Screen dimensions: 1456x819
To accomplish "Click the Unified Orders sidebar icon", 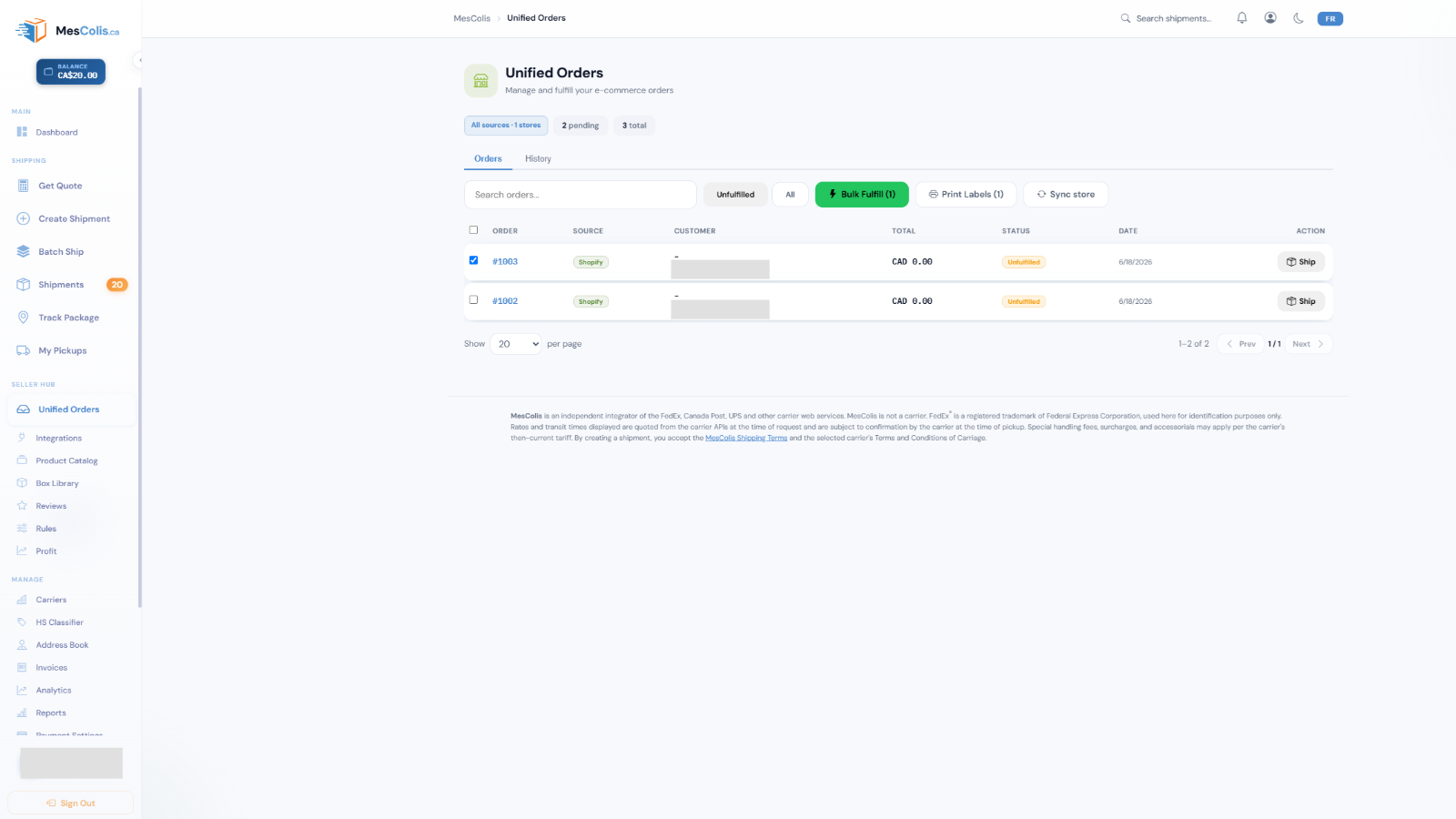I will coord(24,409).
